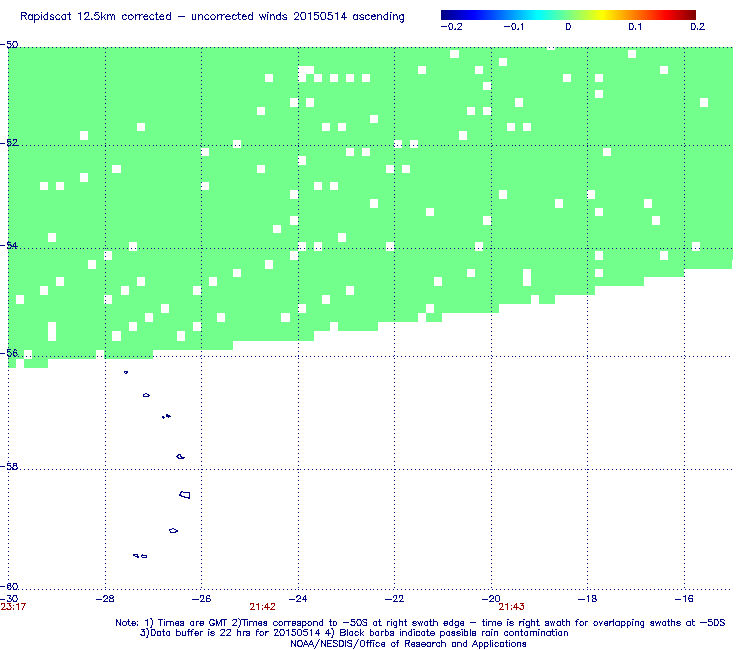740x650 pixels.
Task: Click the -28 longitude axis label
Action: (105, 599)
